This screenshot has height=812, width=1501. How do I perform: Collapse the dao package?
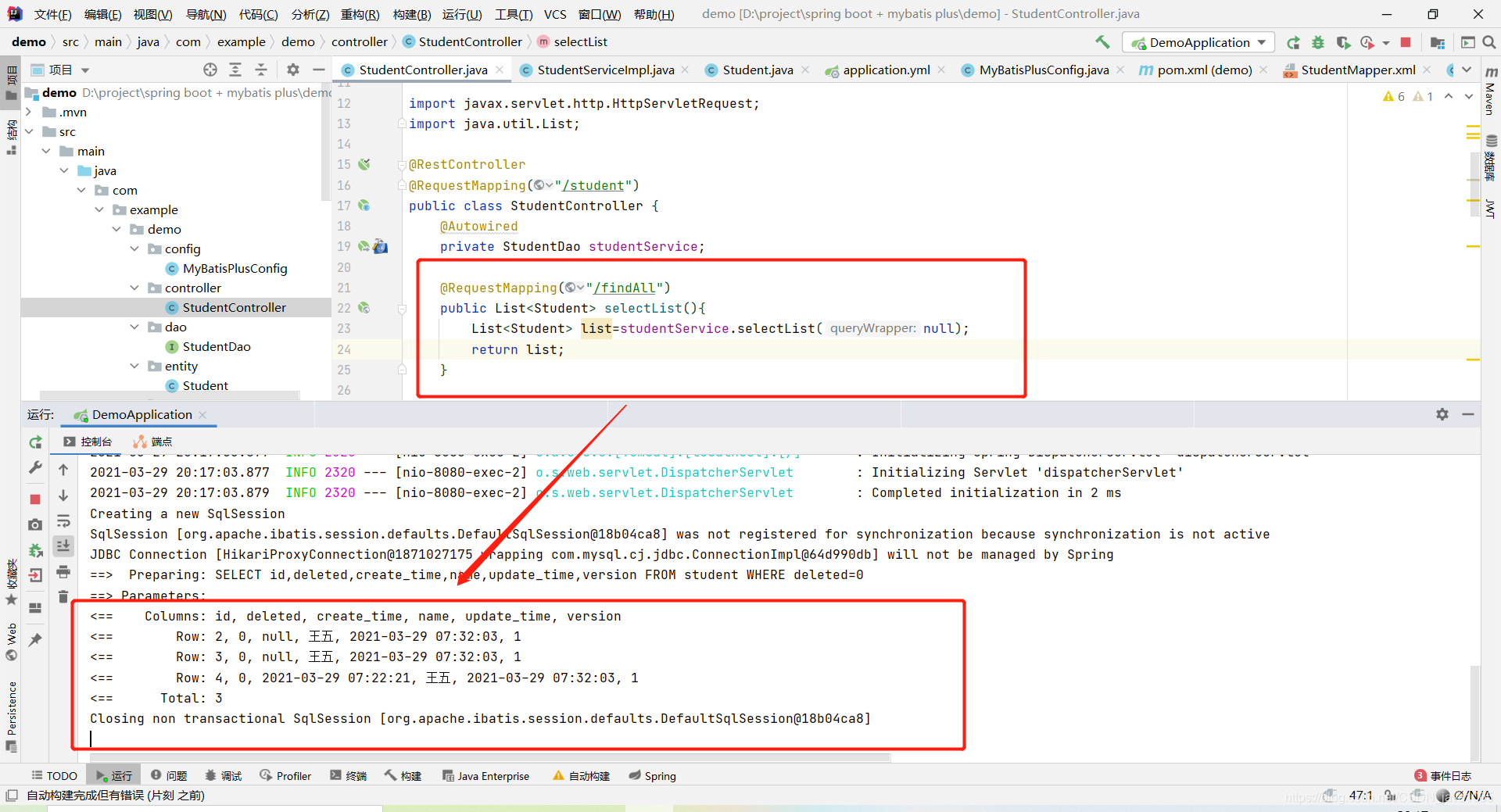[x=134, y=327]
